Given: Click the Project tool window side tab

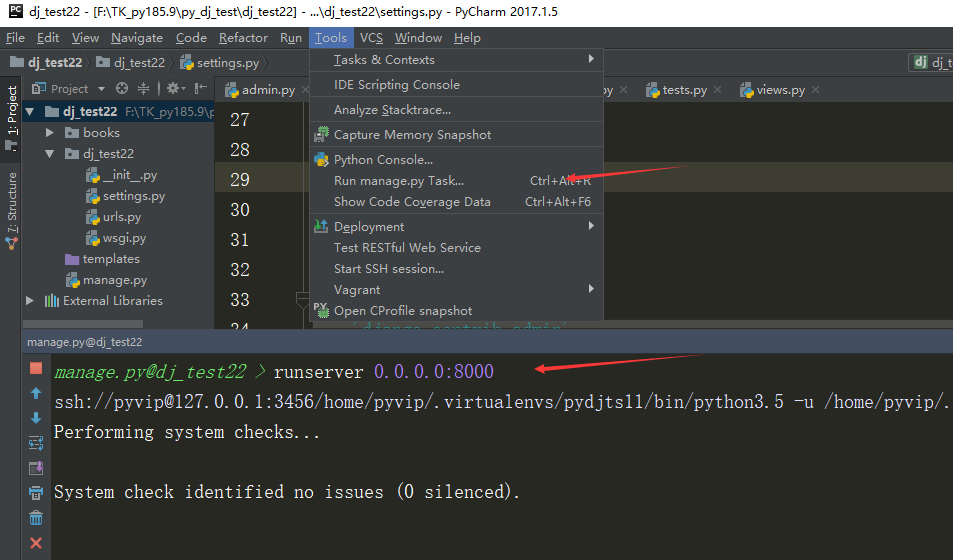Looking at the screenshot, I should point(12,117).
